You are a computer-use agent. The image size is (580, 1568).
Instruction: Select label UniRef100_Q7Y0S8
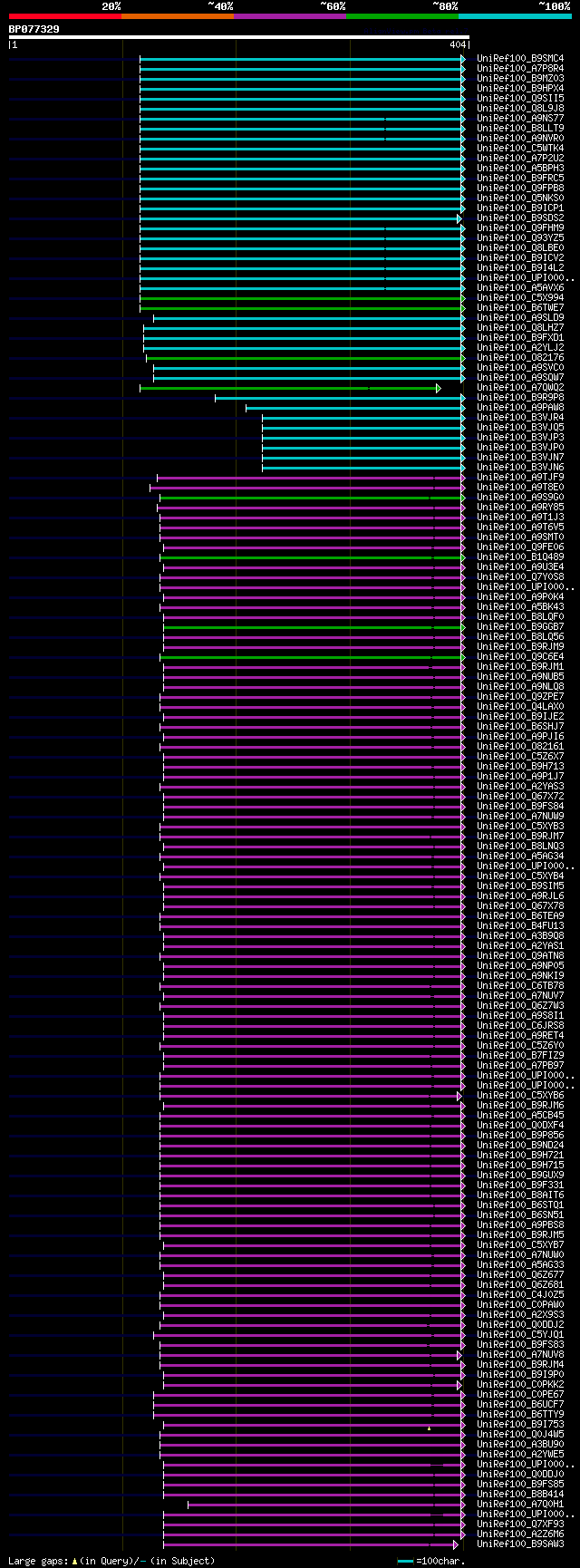[520, 577]
